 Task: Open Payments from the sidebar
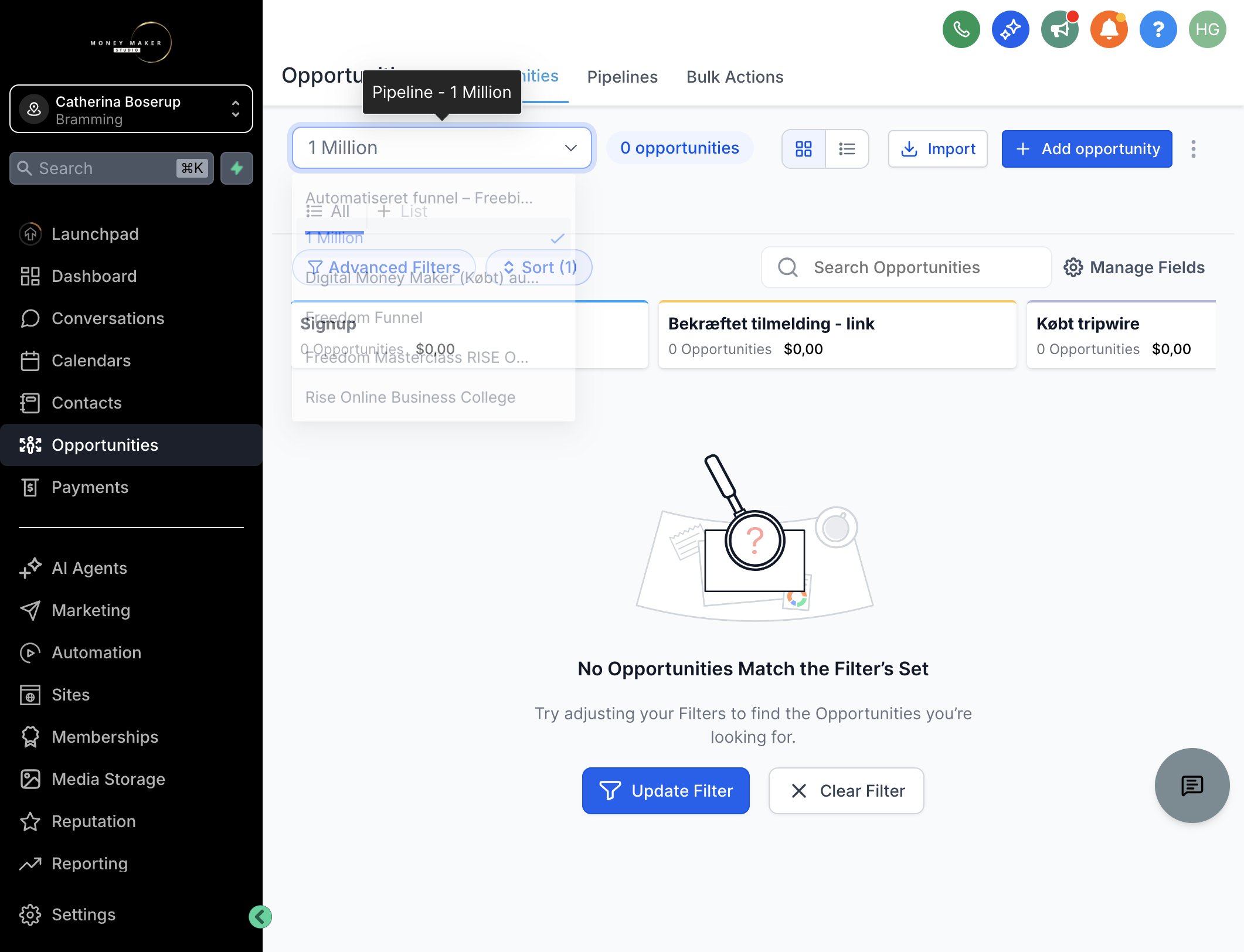pyautogui.click(x=131, y=487)
